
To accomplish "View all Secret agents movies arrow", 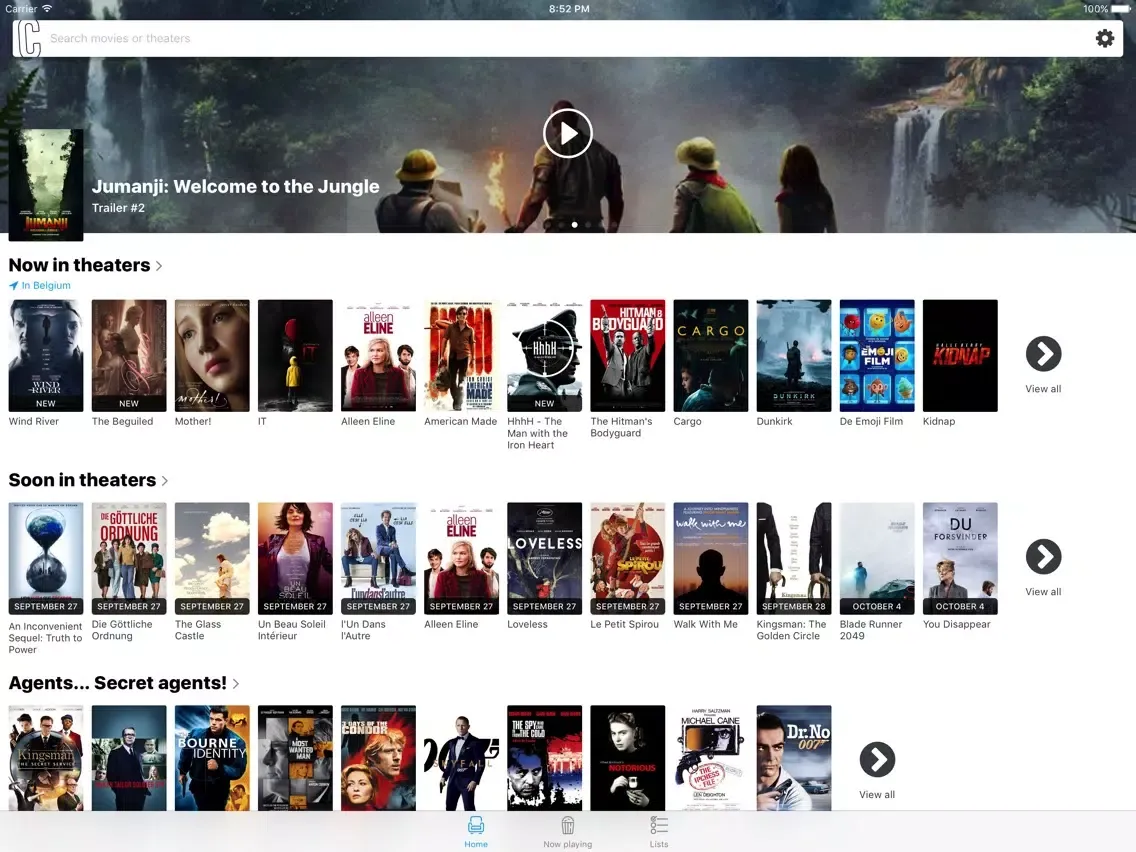I will coord(877,760).
